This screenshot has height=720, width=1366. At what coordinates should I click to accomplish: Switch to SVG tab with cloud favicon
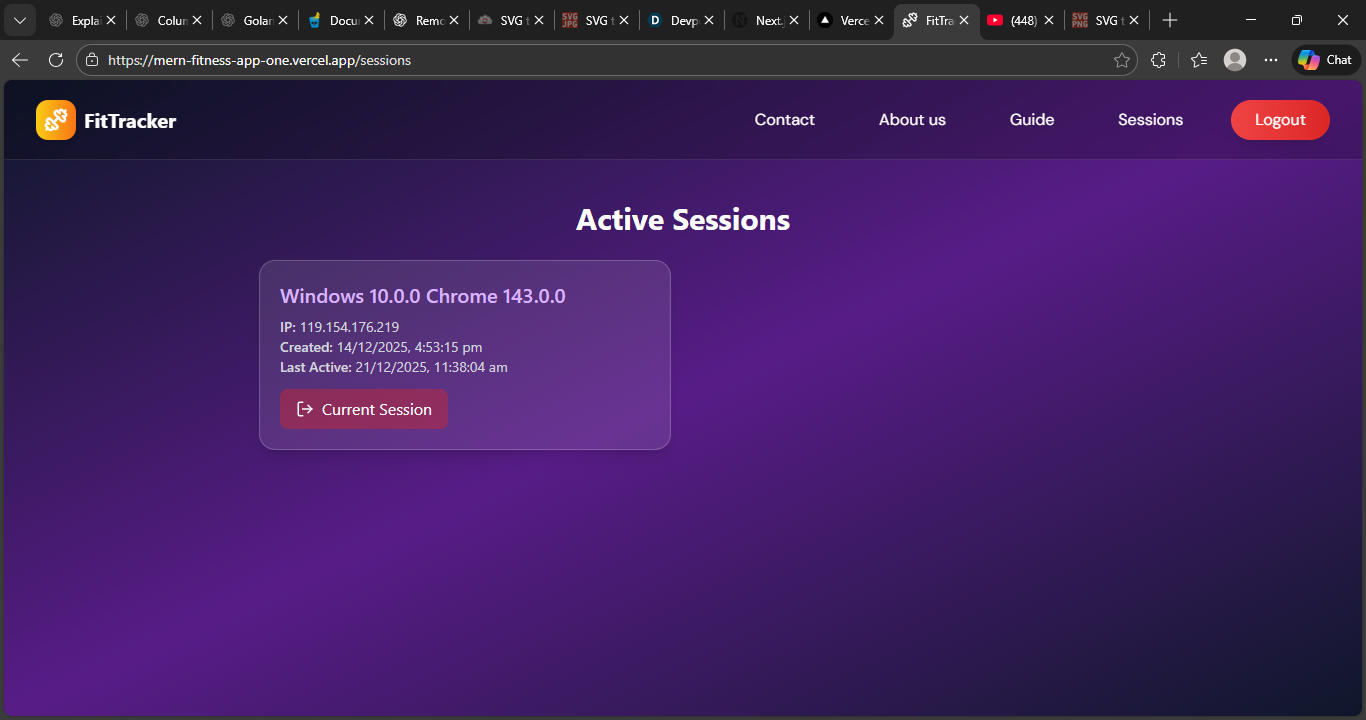(x=510, y=20)
